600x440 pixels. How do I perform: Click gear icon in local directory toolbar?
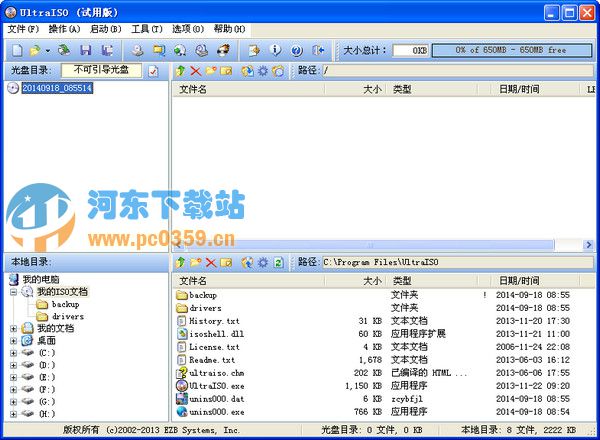click(x=262, y=262)
